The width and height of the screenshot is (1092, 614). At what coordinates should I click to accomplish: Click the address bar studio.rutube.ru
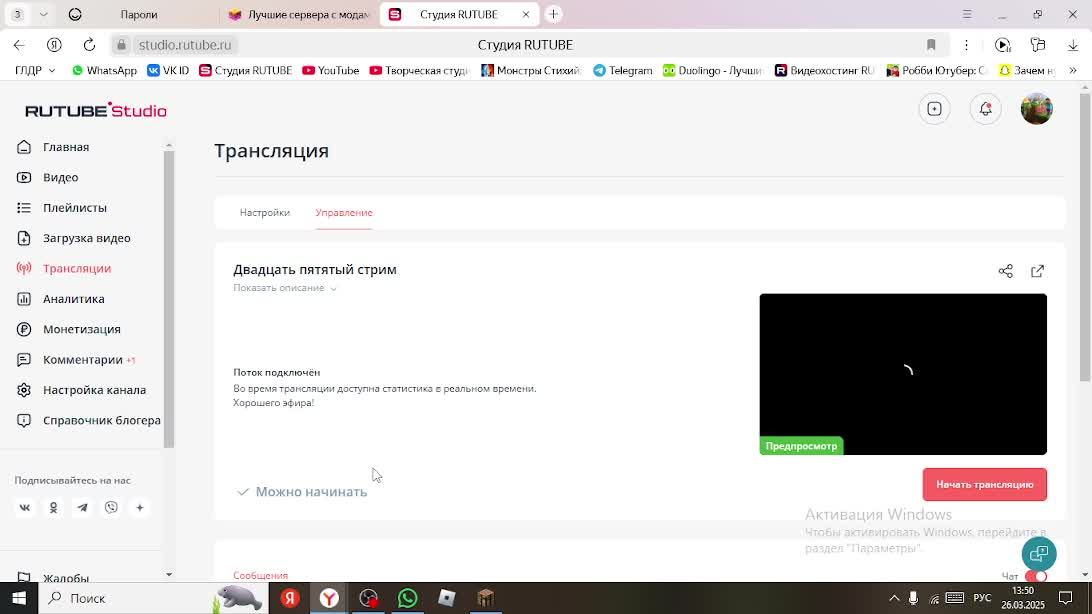(x=185, y=45)
